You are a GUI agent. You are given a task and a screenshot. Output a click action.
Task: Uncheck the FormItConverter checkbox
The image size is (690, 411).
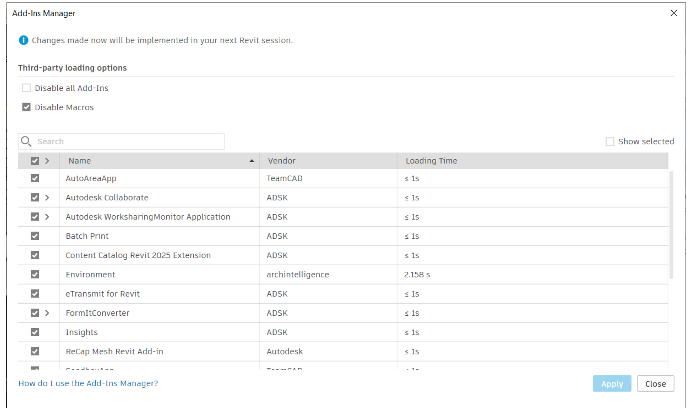(35, 313)
